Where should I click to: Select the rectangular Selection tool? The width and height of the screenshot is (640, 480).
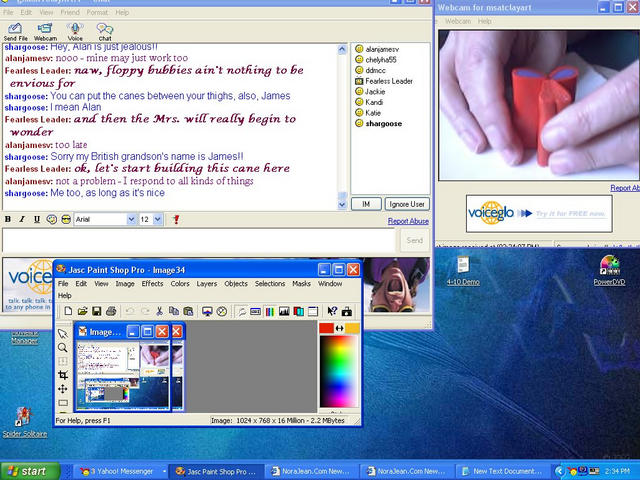coord(62,403)
